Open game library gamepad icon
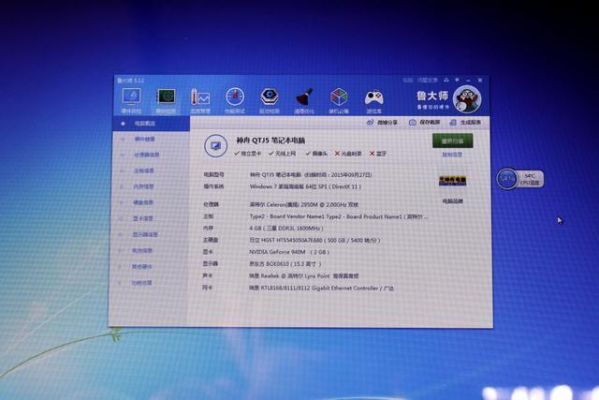Screen dimensions: 599x400 pyautogui.click(x=374, y=98)
